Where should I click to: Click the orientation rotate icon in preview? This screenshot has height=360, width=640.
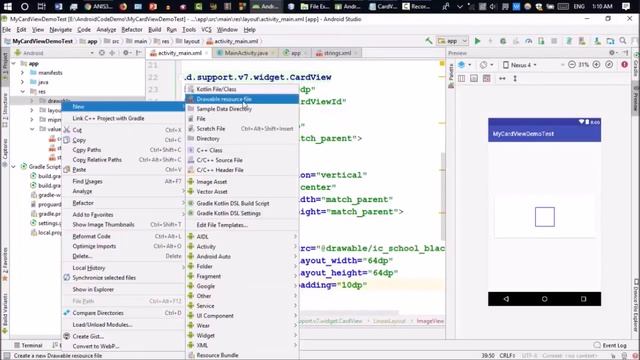coord(485,64)
